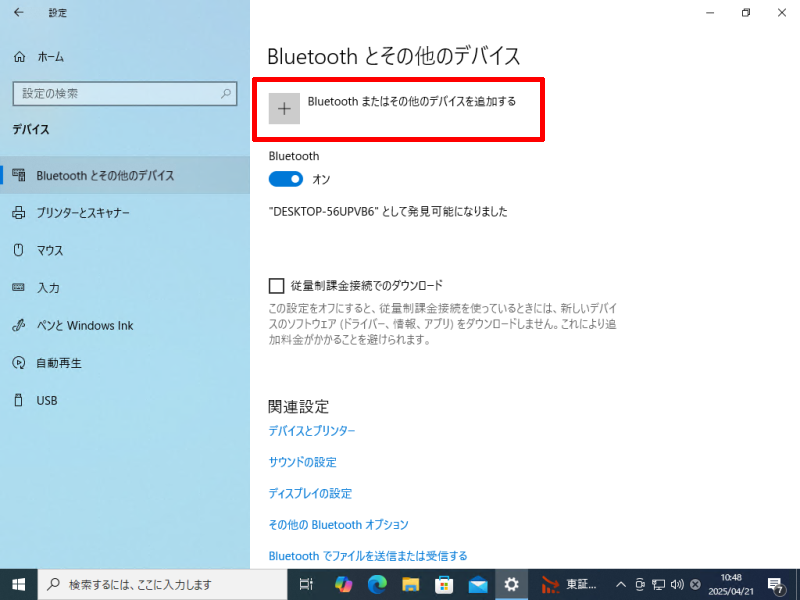Click the taskbar search box
The height and width of the screenshot is (600, 800).
[x=162, y=585]
